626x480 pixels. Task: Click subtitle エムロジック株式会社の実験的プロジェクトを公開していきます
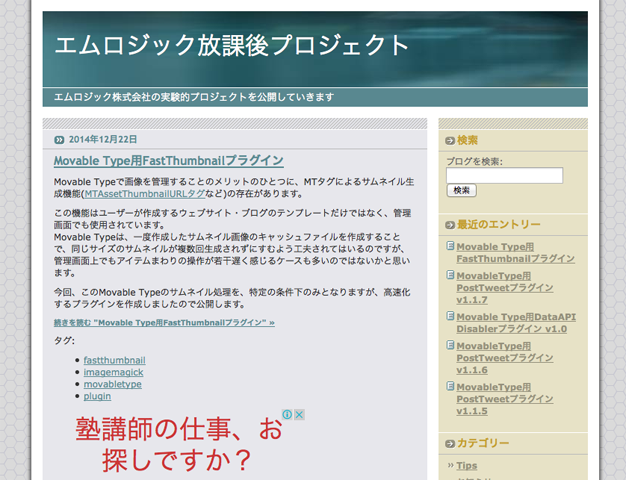coord(194,97)
